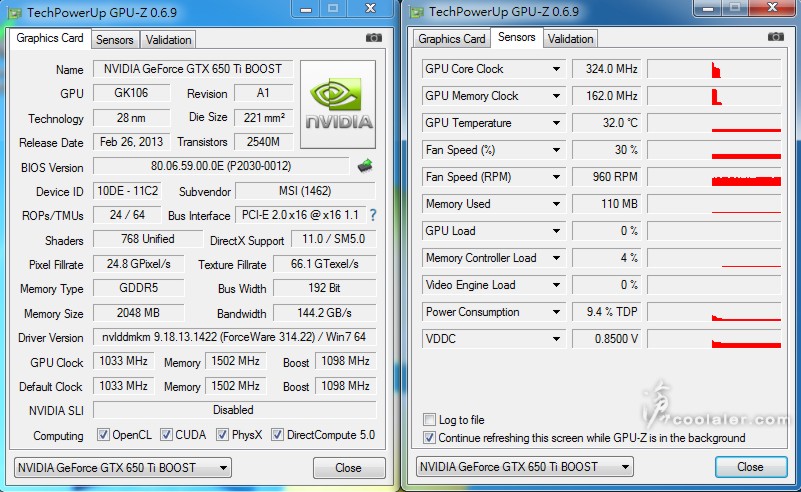Click the GPU Memory Clock history graph
This screenshot has height=492, width=801.
714,96
